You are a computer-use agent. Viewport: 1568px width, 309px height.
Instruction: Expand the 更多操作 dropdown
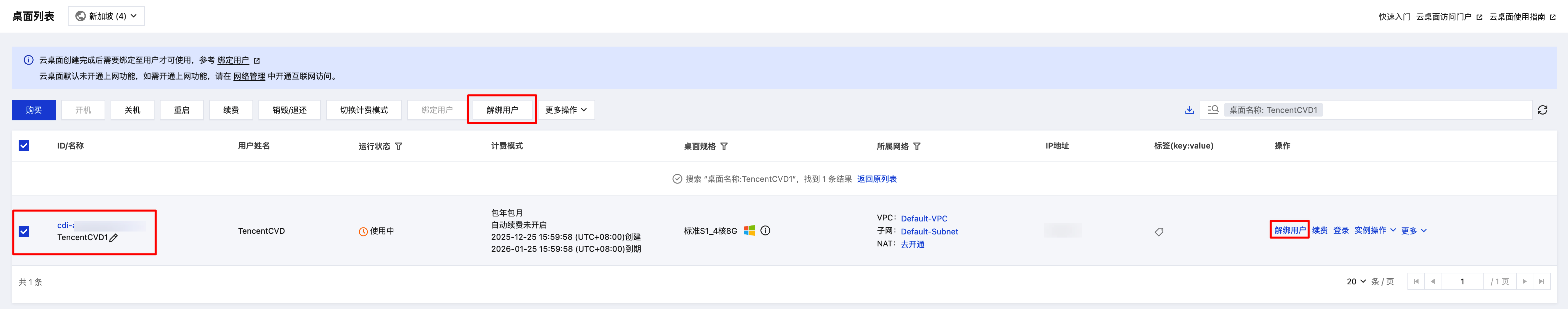pyautogui.click(x=566, y=110)
